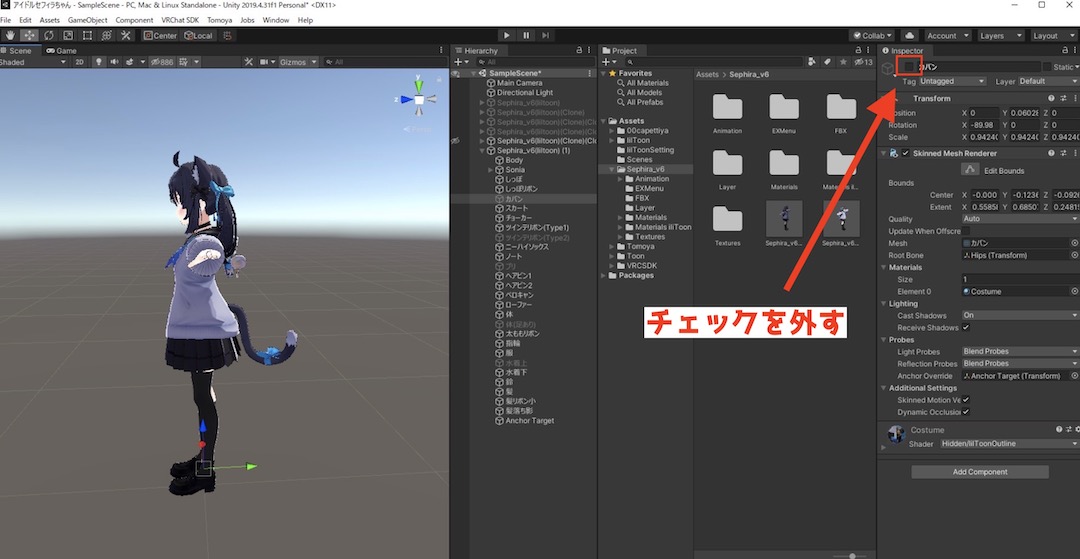The width and height of the screenshot is (1080, 559).
Task: Open the GameObject menu
Action: tap(87, 20)
